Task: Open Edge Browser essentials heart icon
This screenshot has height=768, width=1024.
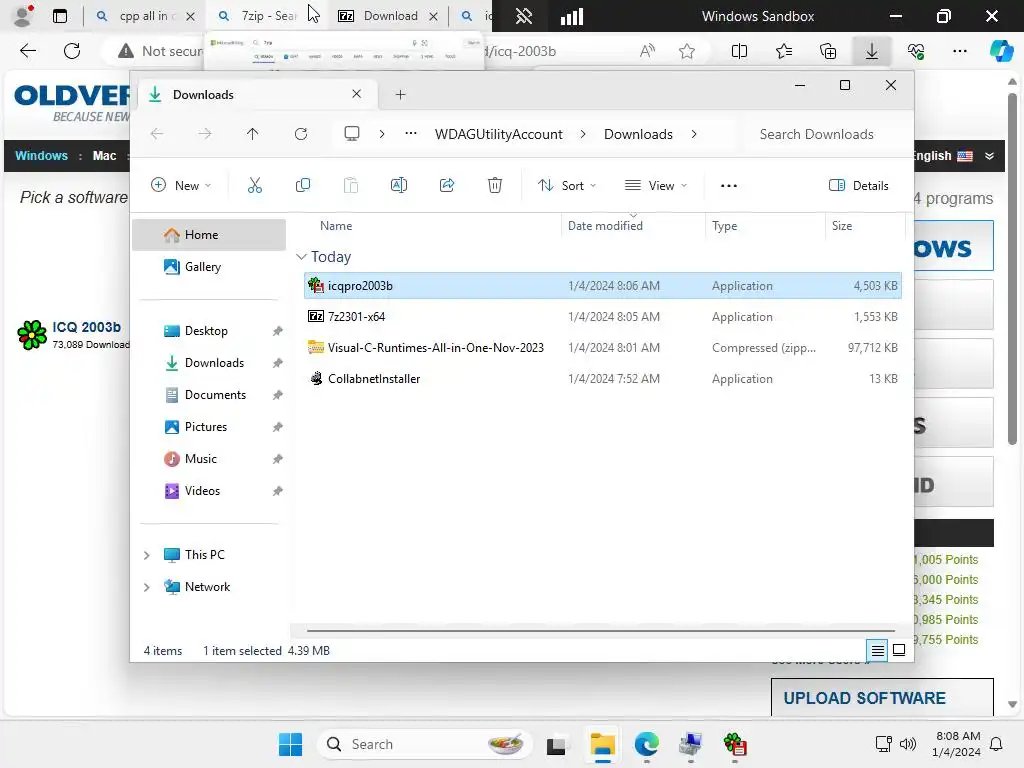Action: (x=916, y=51)
